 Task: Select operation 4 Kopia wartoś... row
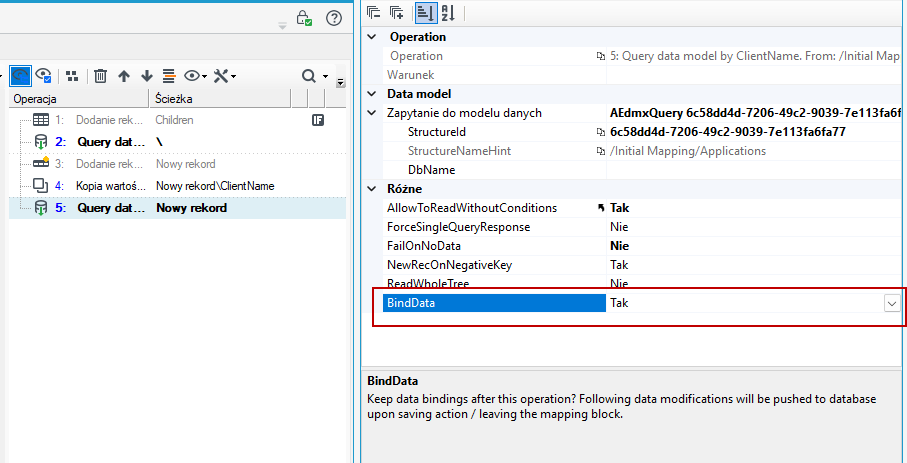click(x=178, y=186)
